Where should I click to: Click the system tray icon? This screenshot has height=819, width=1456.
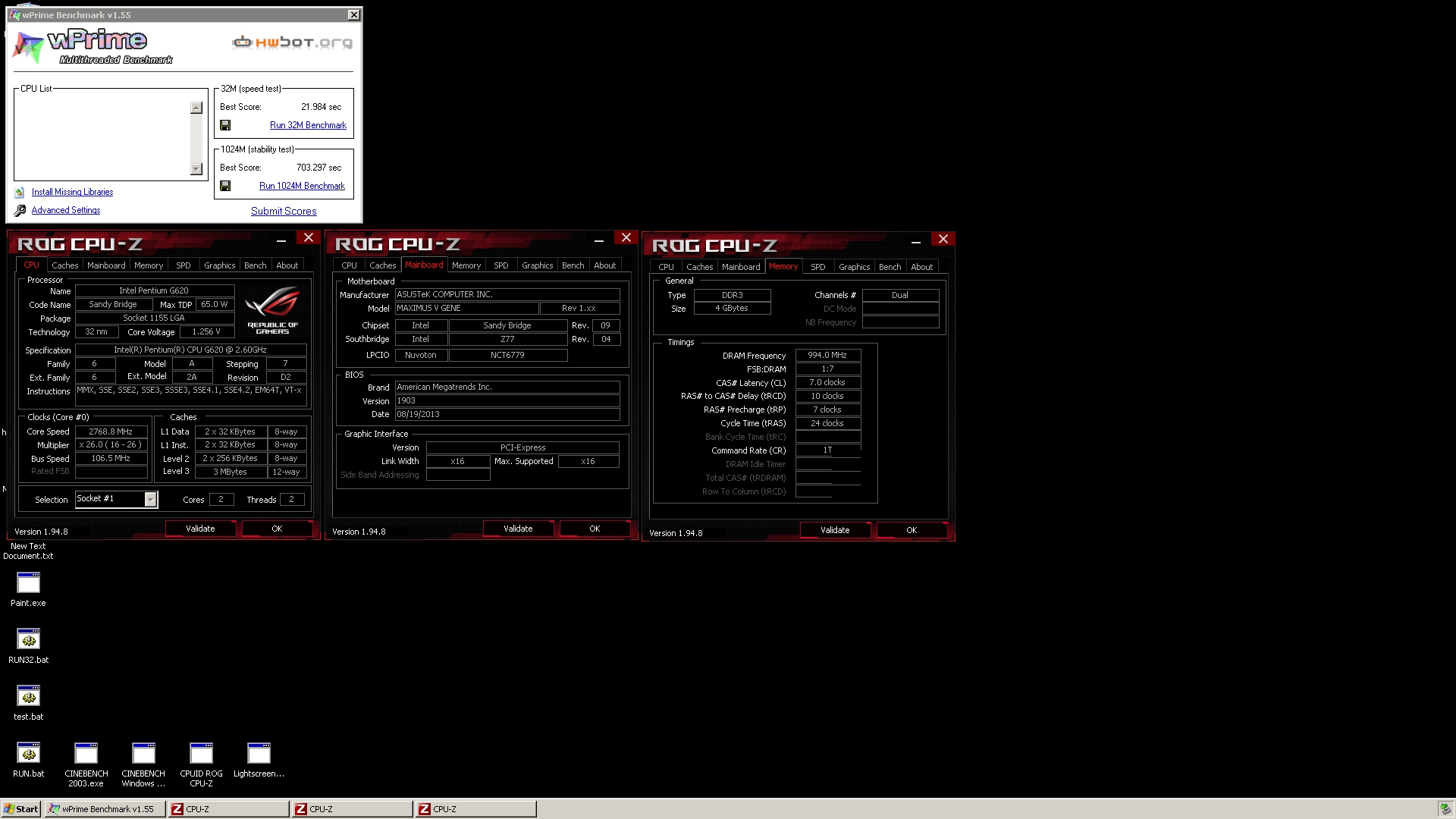pyautogui.click(x=1445, y=809)
